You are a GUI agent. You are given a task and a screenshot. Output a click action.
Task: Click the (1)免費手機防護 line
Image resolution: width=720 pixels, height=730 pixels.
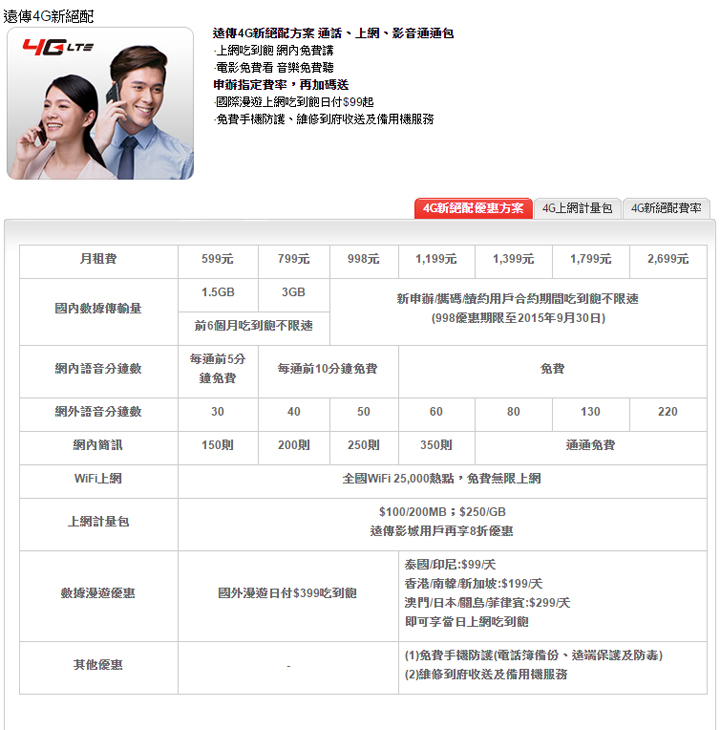pos(533,656)
